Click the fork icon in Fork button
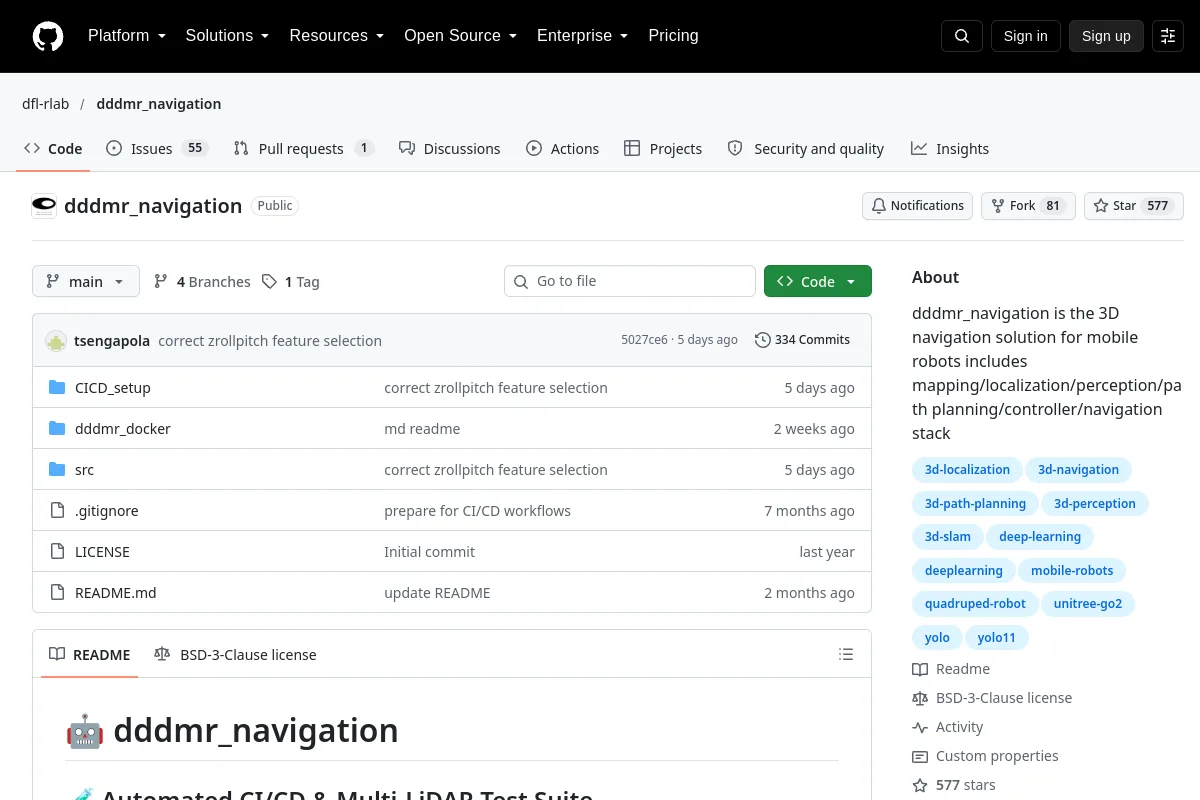1200x800 pixels. coord(998,206)
